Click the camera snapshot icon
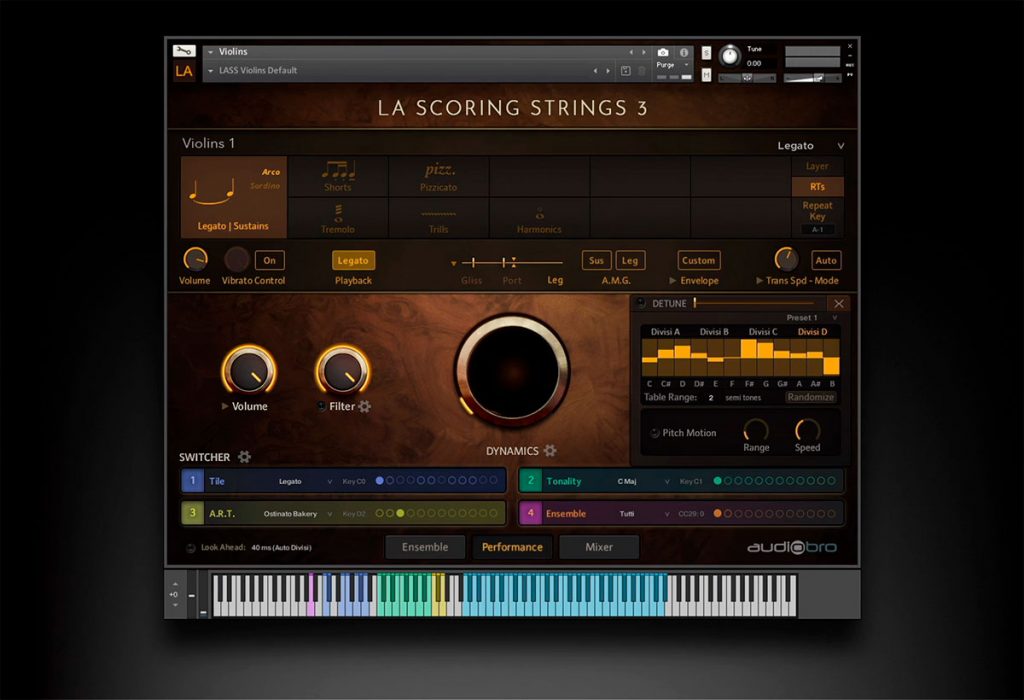Image resolution: width=1024 pixels, height=700 pixels. pyautogui.click(x=663, y=52)
